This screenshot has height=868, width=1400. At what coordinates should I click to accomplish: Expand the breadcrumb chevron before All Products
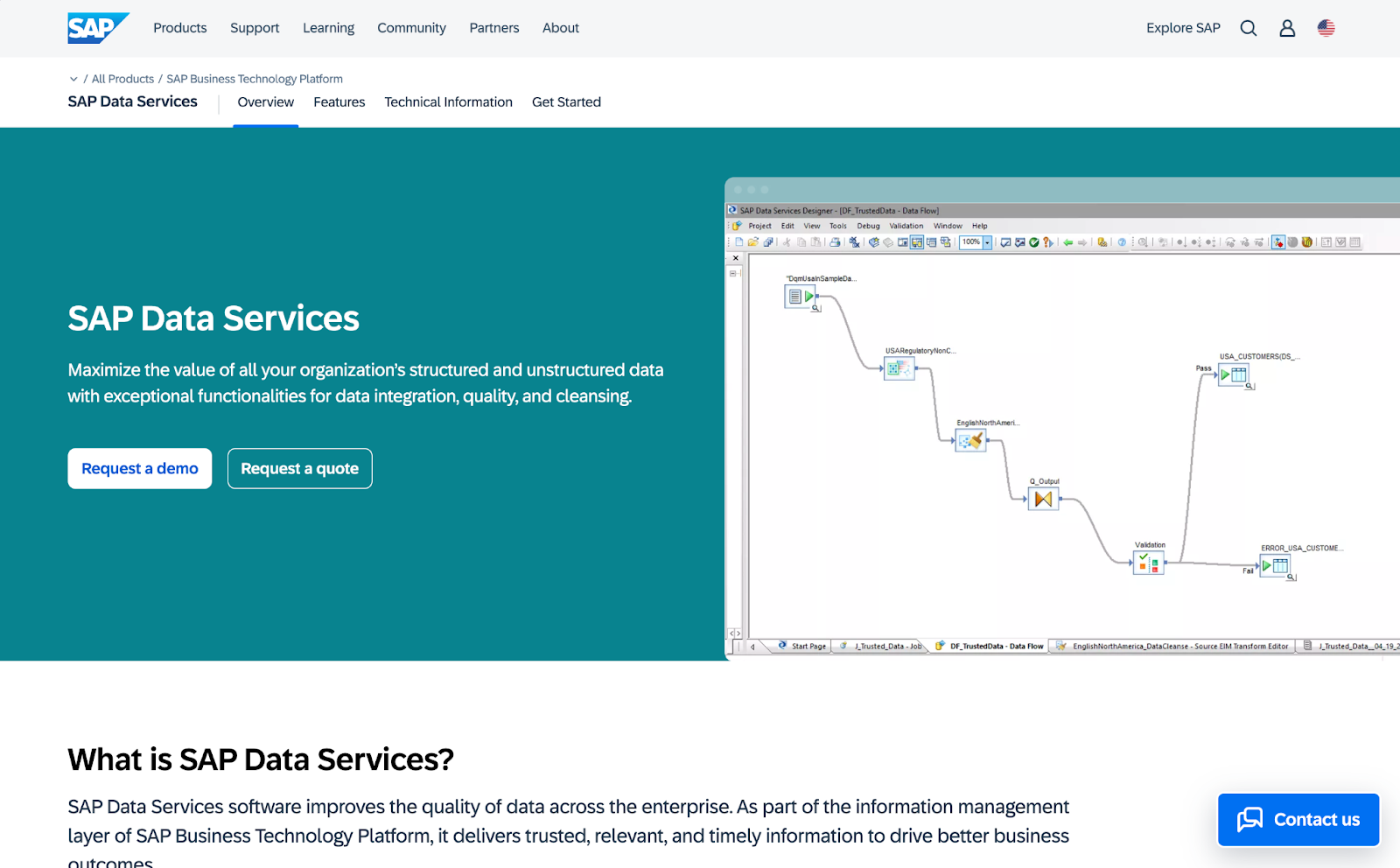pyautogui.click(x=73, y=79)
